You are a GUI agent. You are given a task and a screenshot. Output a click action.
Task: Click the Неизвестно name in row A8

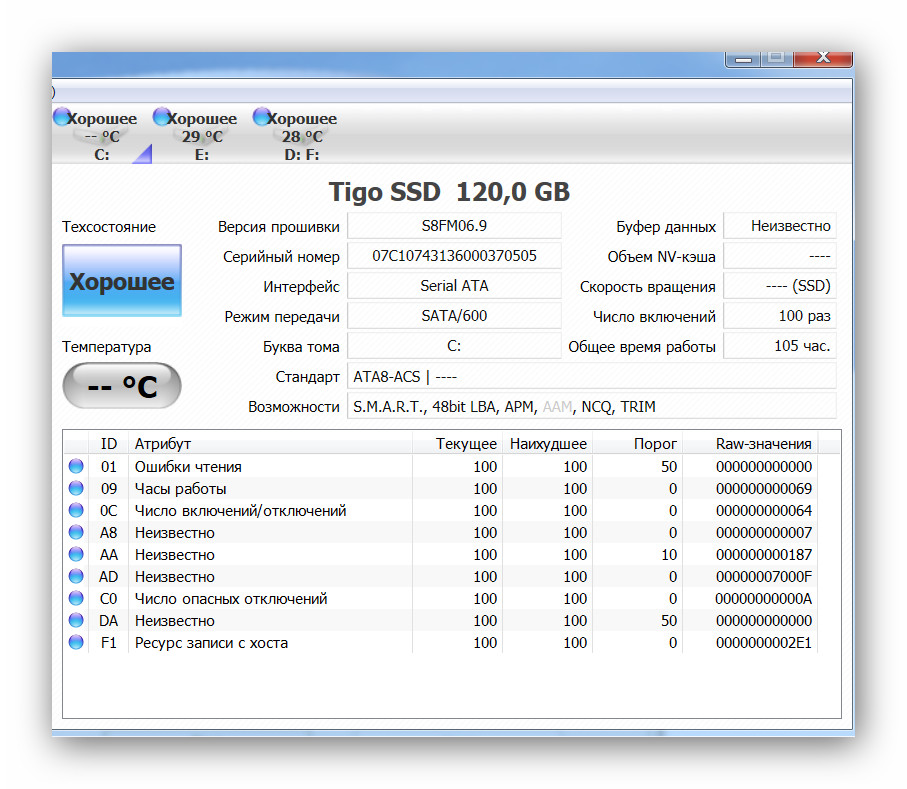pyautogui.click(x=175, y=533)
